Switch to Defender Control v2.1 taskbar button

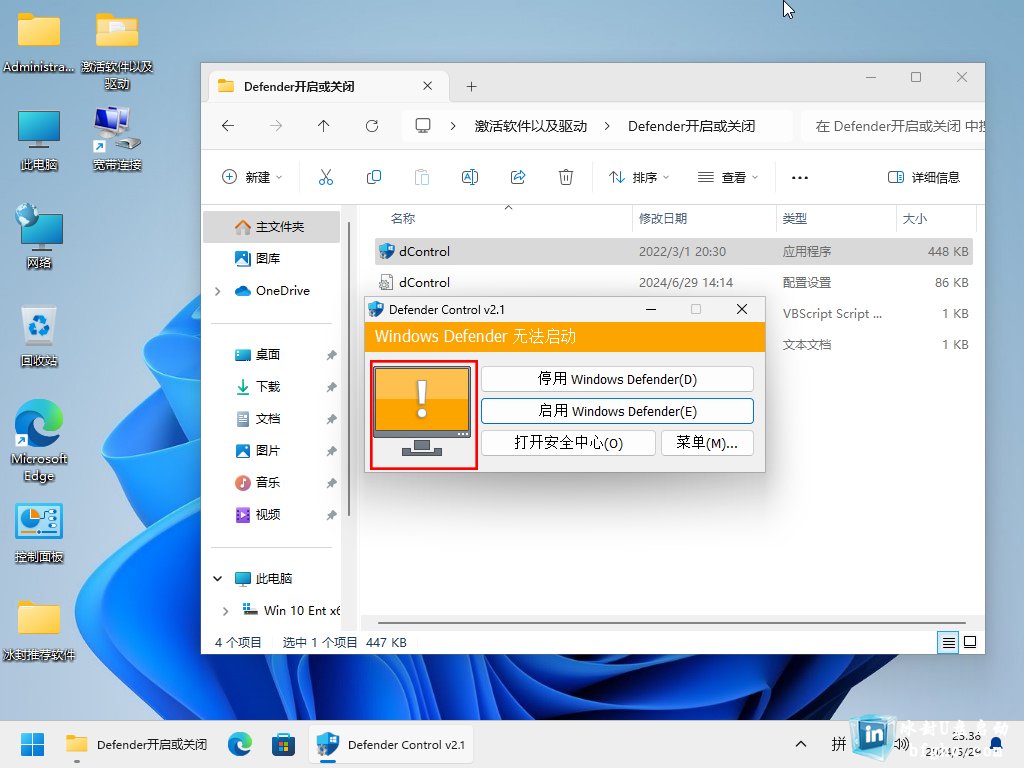pyautogui.click(x=391, y=744)
